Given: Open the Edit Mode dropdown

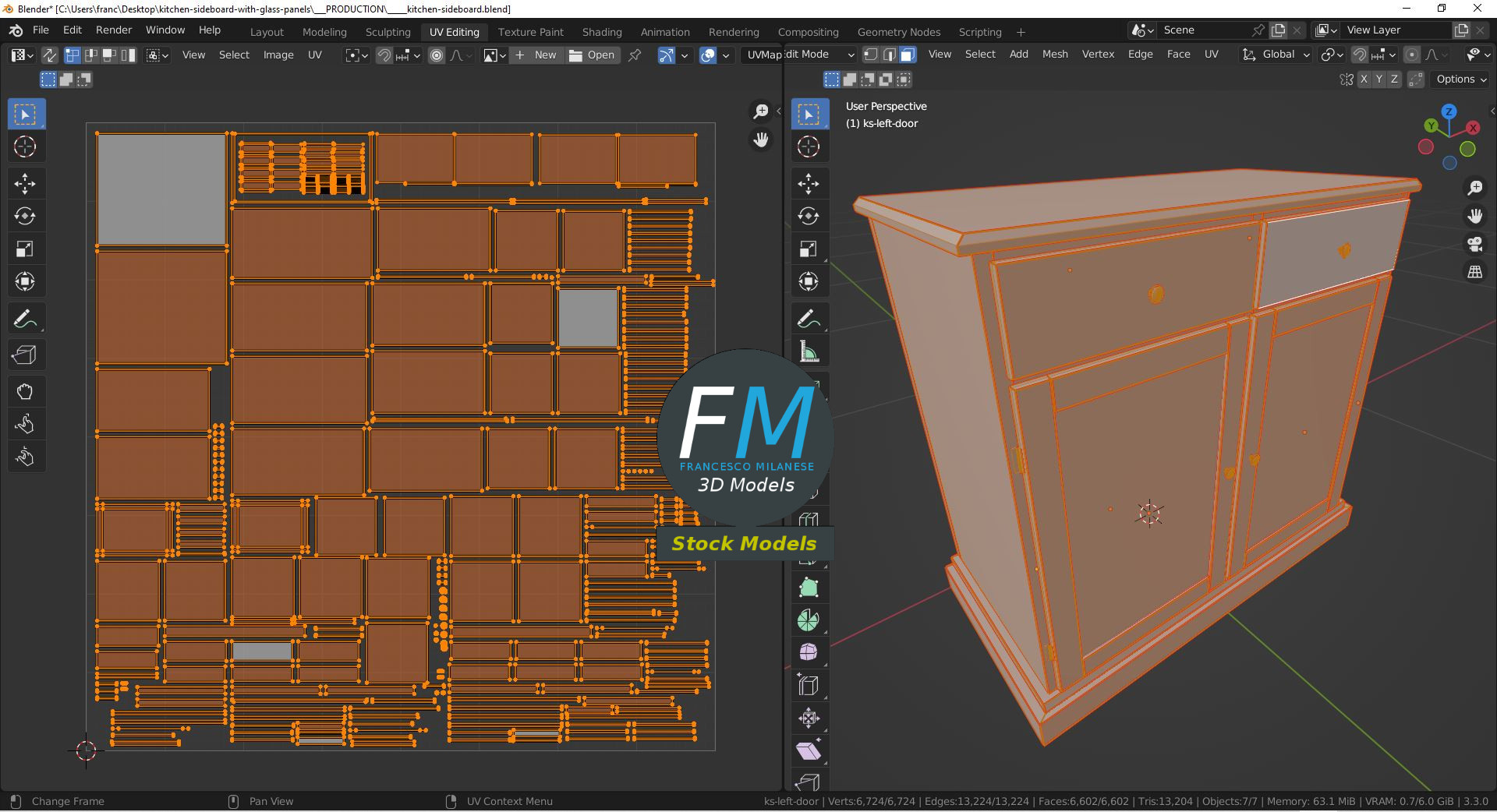Looking at the screenshot, I should pos(820,55).
